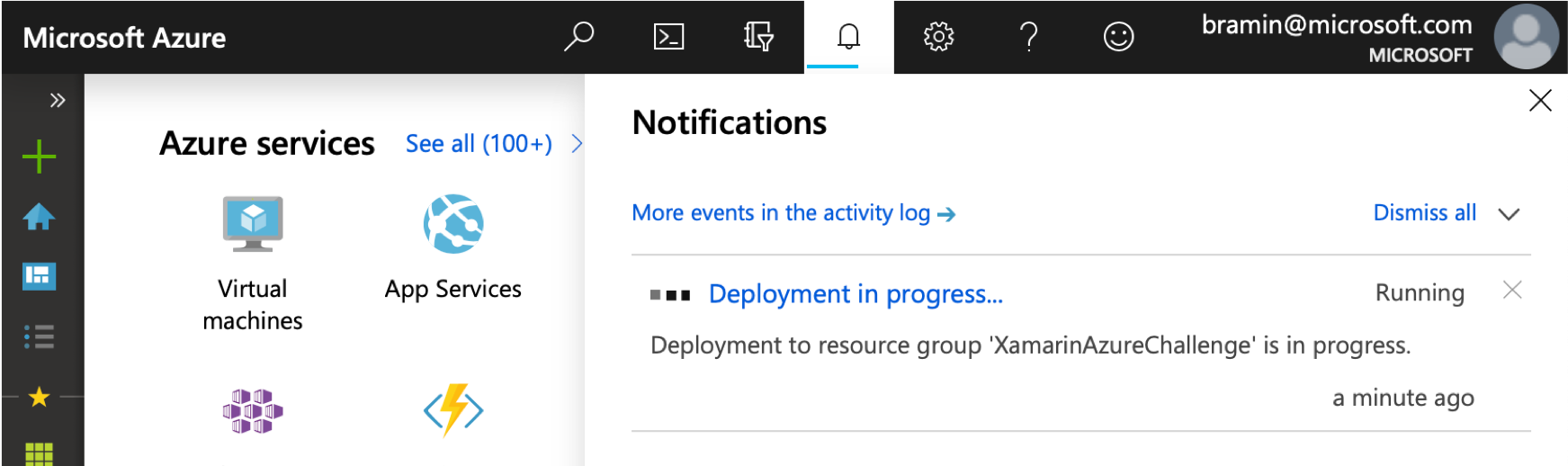Image resolution: width=1568 pixels, height=466 pixels.
Task: Open Deployment in progress notification
Action: click(856, 294)
